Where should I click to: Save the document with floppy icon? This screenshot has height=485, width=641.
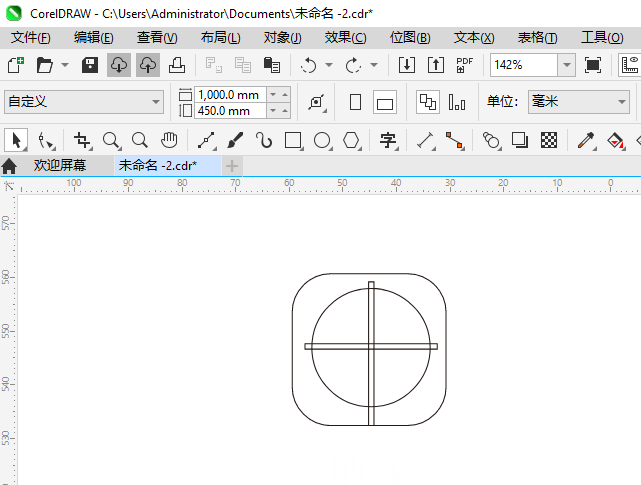pyautogui.click(x=90, y=65)
